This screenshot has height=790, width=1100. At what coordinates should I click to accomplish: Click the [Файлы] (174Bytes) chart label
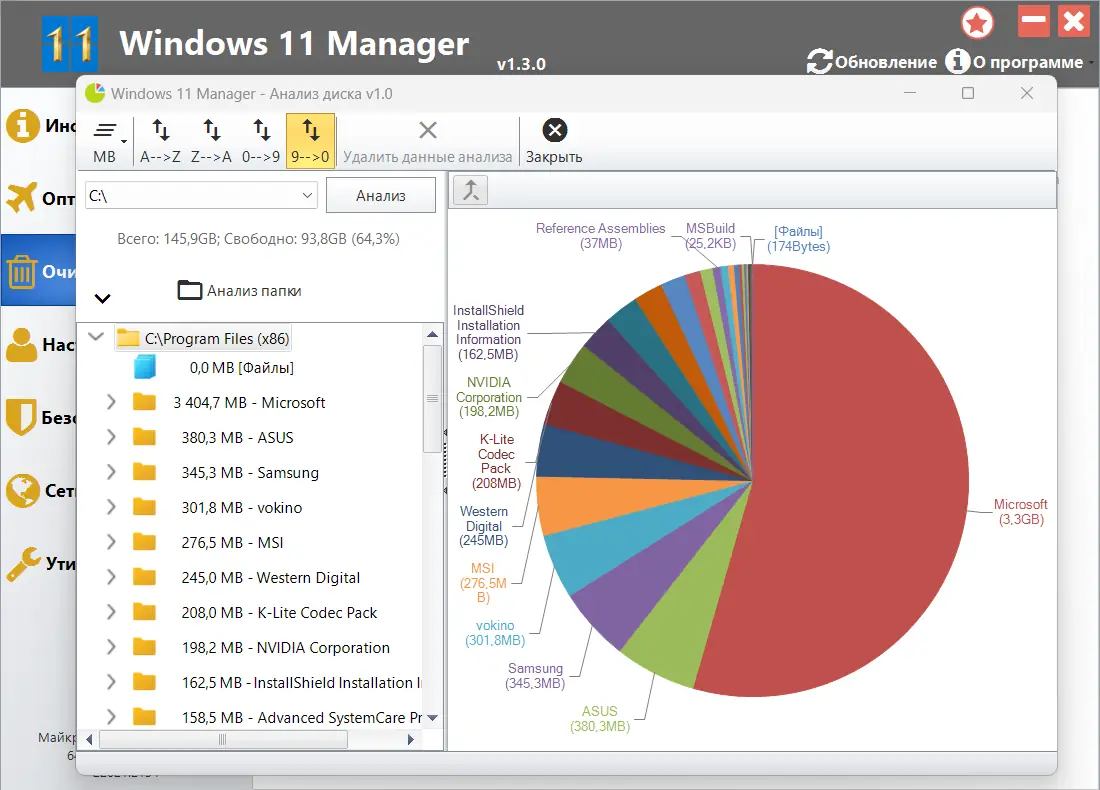click(x=798, y=239)
